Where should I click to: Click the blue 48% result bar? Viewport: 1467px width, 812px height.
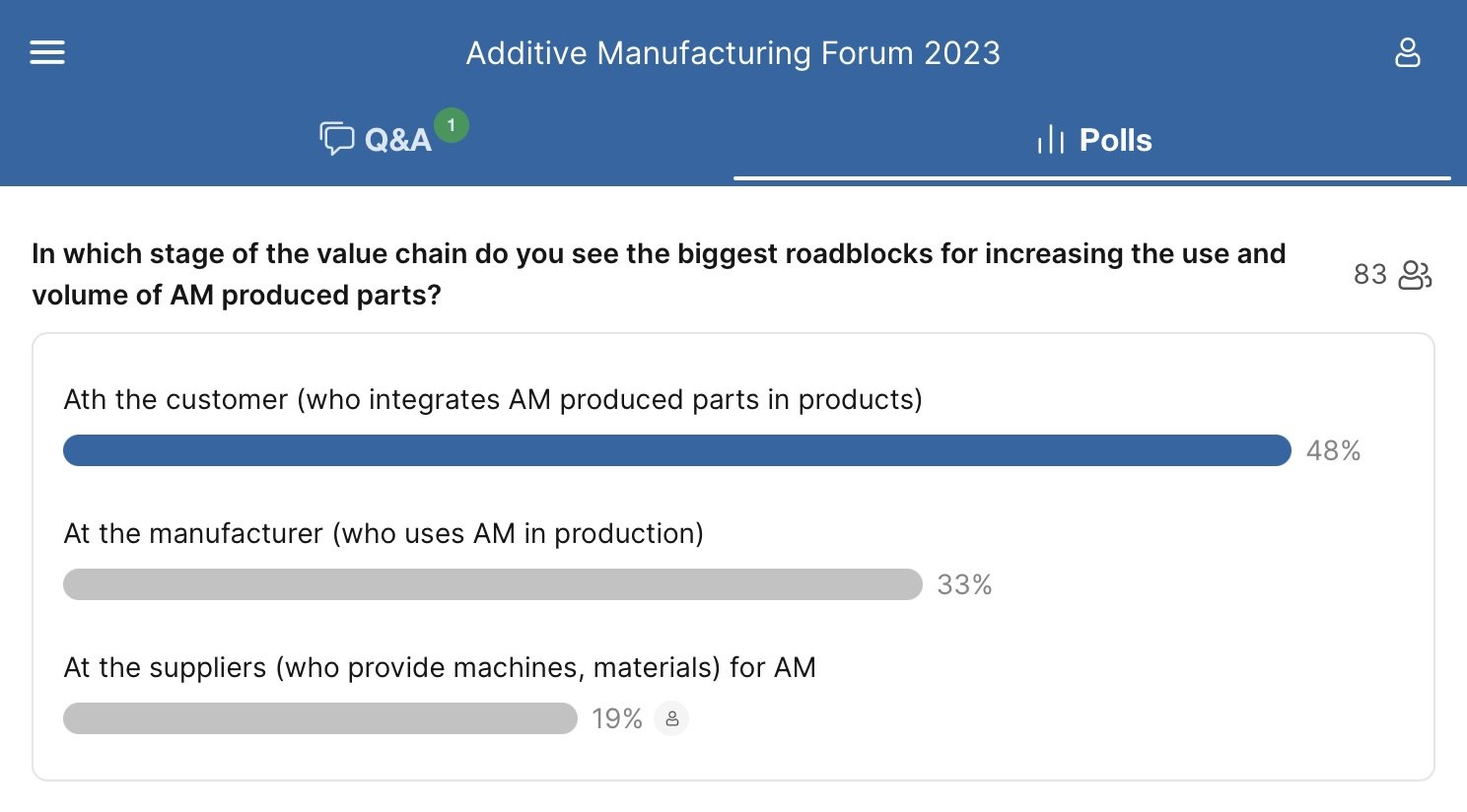(676, 450)
